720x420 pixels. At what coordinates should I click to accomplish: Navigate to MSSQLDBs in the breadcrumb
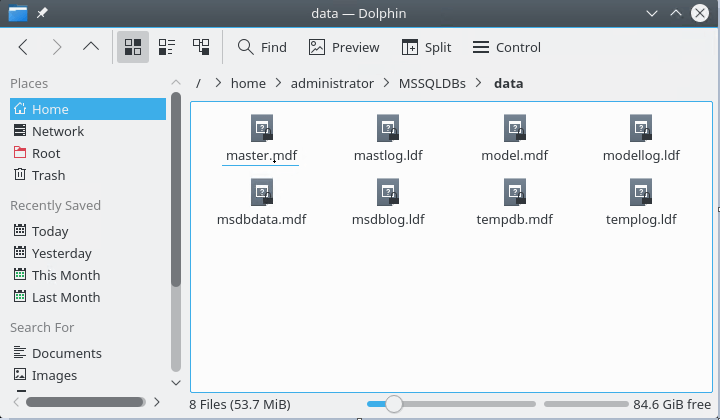432,84
